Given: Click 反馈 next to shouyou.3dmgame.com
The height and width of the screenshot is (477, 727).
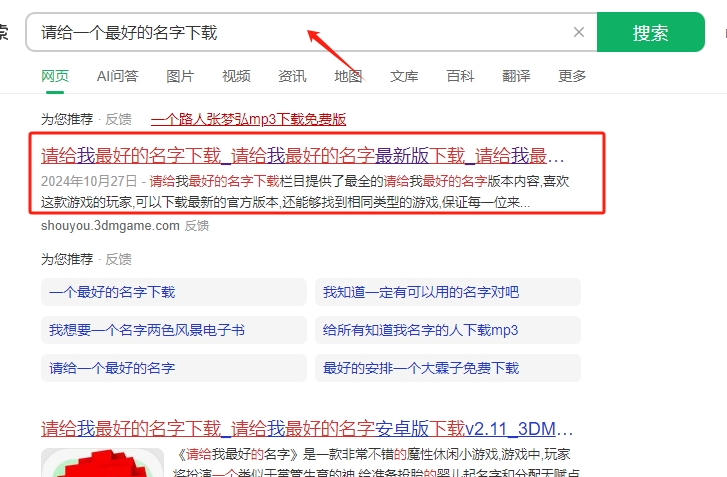Looking at the screenshot, I should pyautogui.click(x=197, y=225).
